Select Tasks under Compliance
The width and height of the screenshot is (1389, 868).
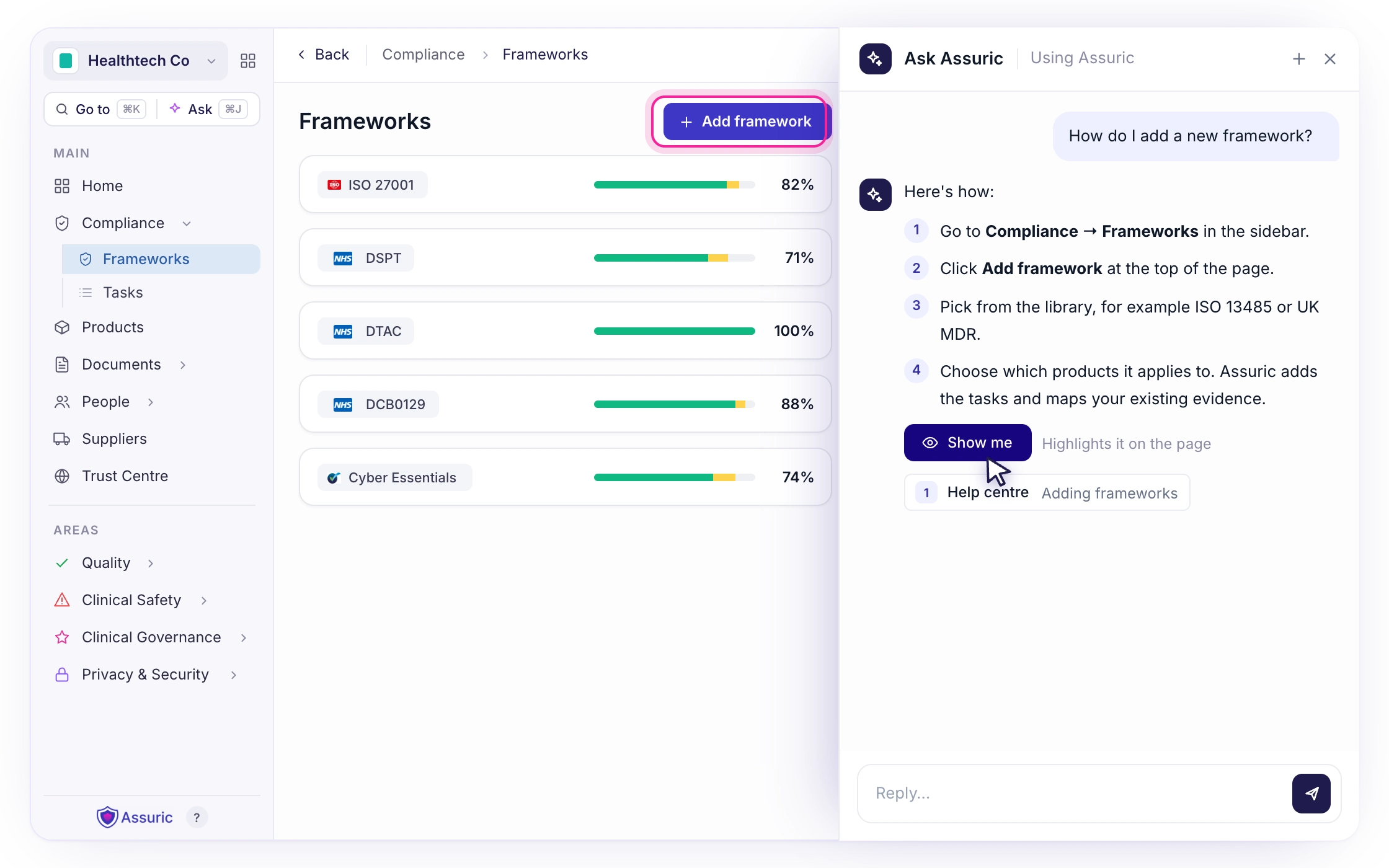coord(123,293)
